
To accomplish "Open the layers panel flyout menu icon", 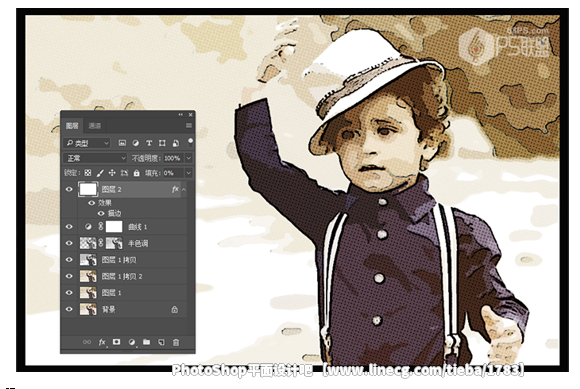I will click(189, 126).
